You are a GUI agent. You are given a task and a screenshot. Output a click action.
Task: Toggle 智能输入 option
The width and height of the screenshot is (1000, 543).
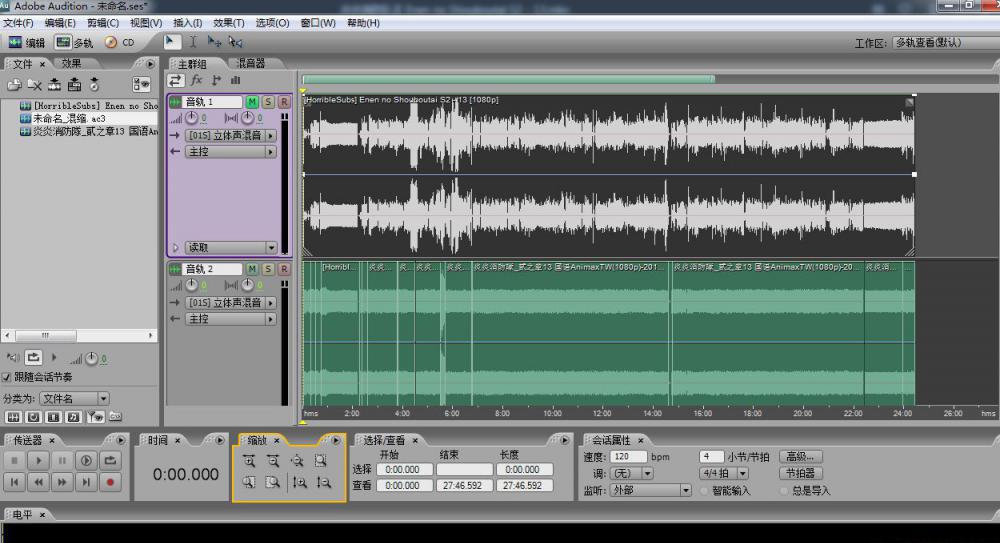point(703,491)
